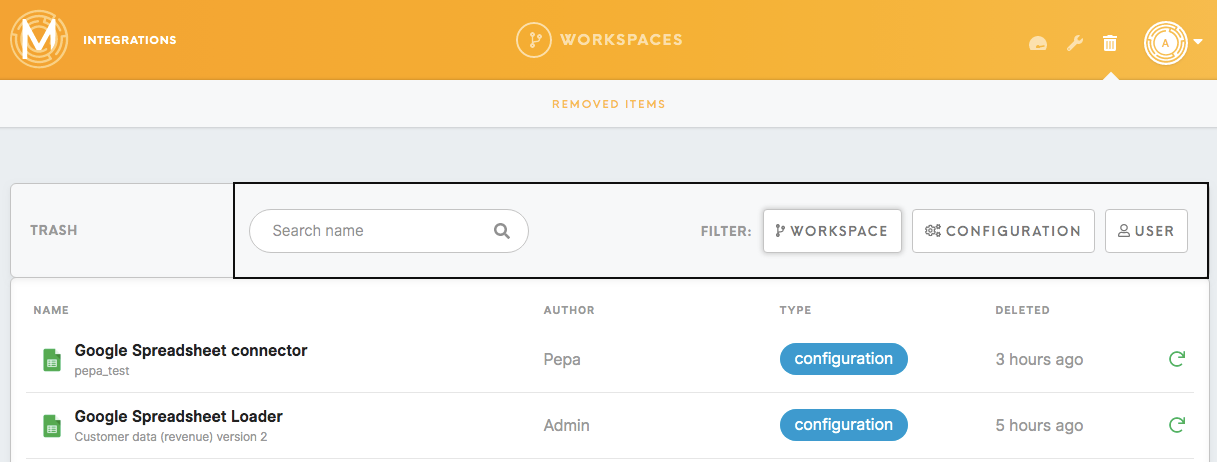Viewport: 1217px width, 462px height.
Task: Click the user avatar circle
Action: [1166, 43]
